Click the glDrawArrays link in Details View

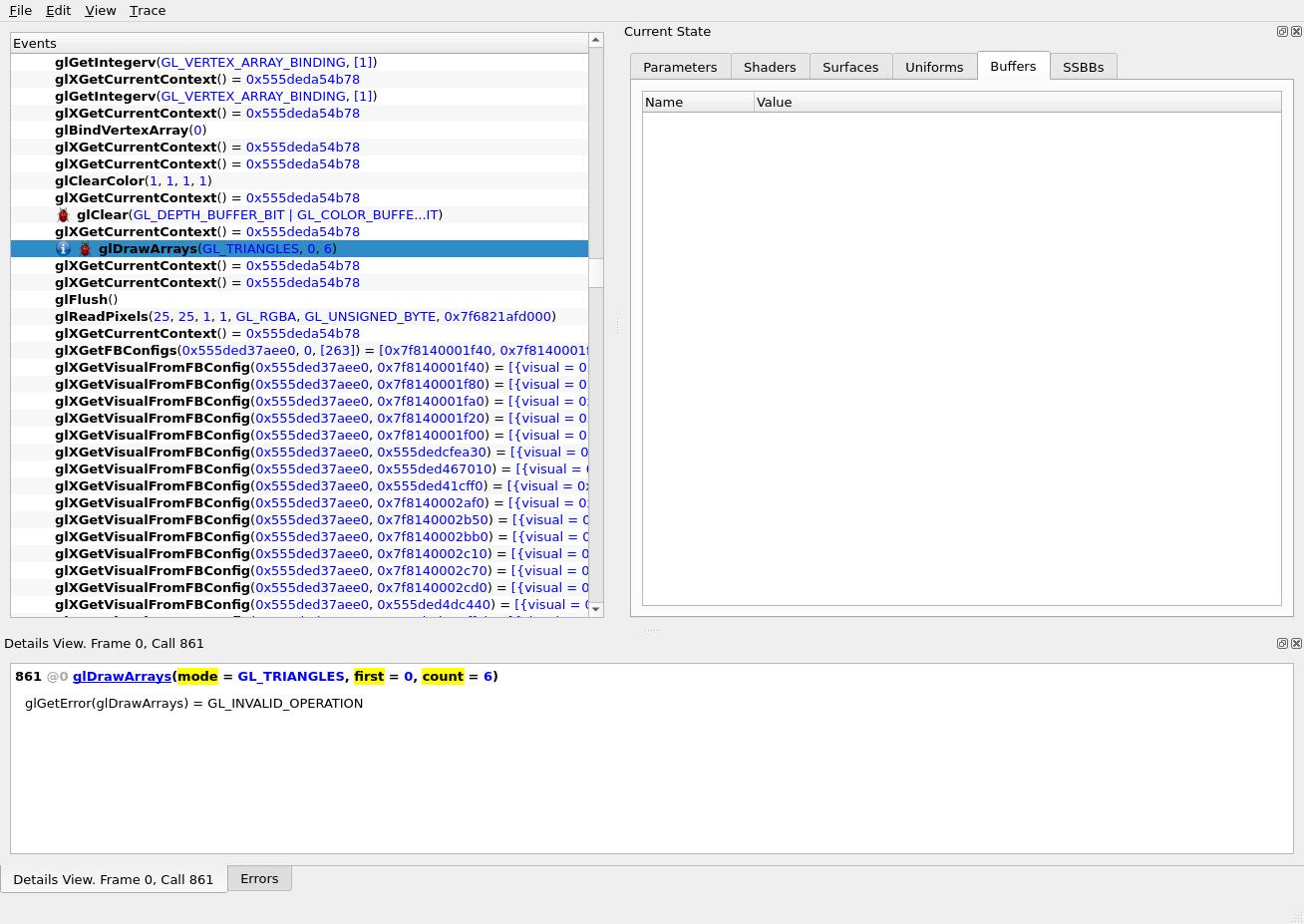[122, 676]
